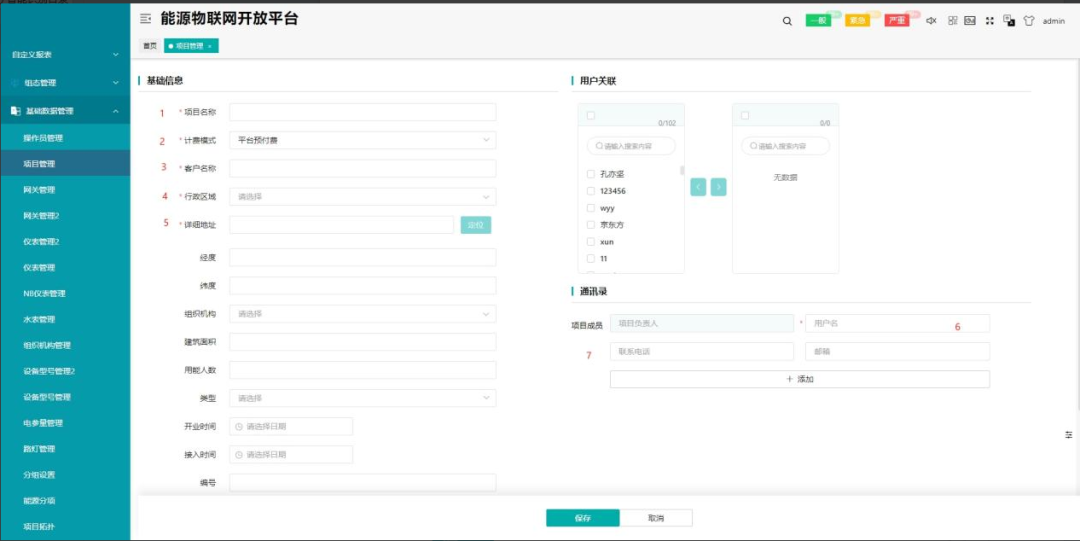The width and height of the screenshot is (1080, 541).
Task: Click the monitor screen icon beside the QR icon
Action: click(970, 21)
